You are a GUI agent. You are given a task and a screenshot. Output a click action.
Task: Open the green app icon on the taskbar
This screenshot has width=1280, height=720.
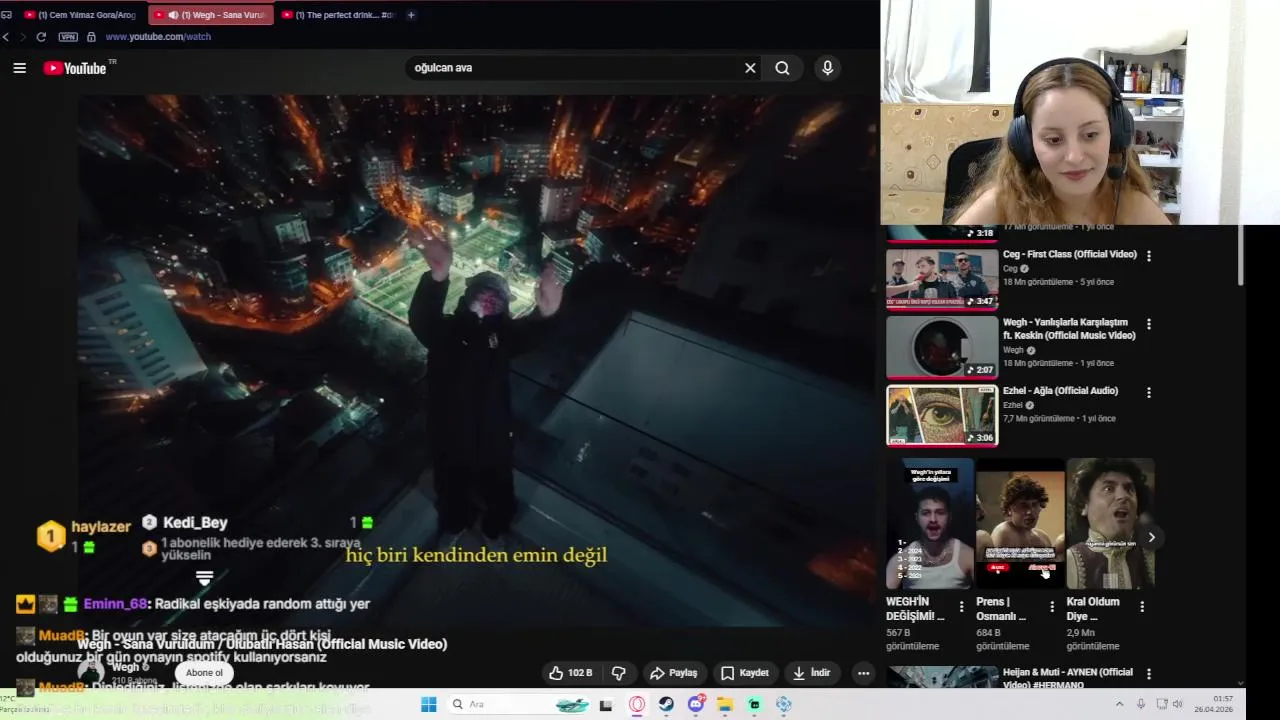click(x=754, y=704)
